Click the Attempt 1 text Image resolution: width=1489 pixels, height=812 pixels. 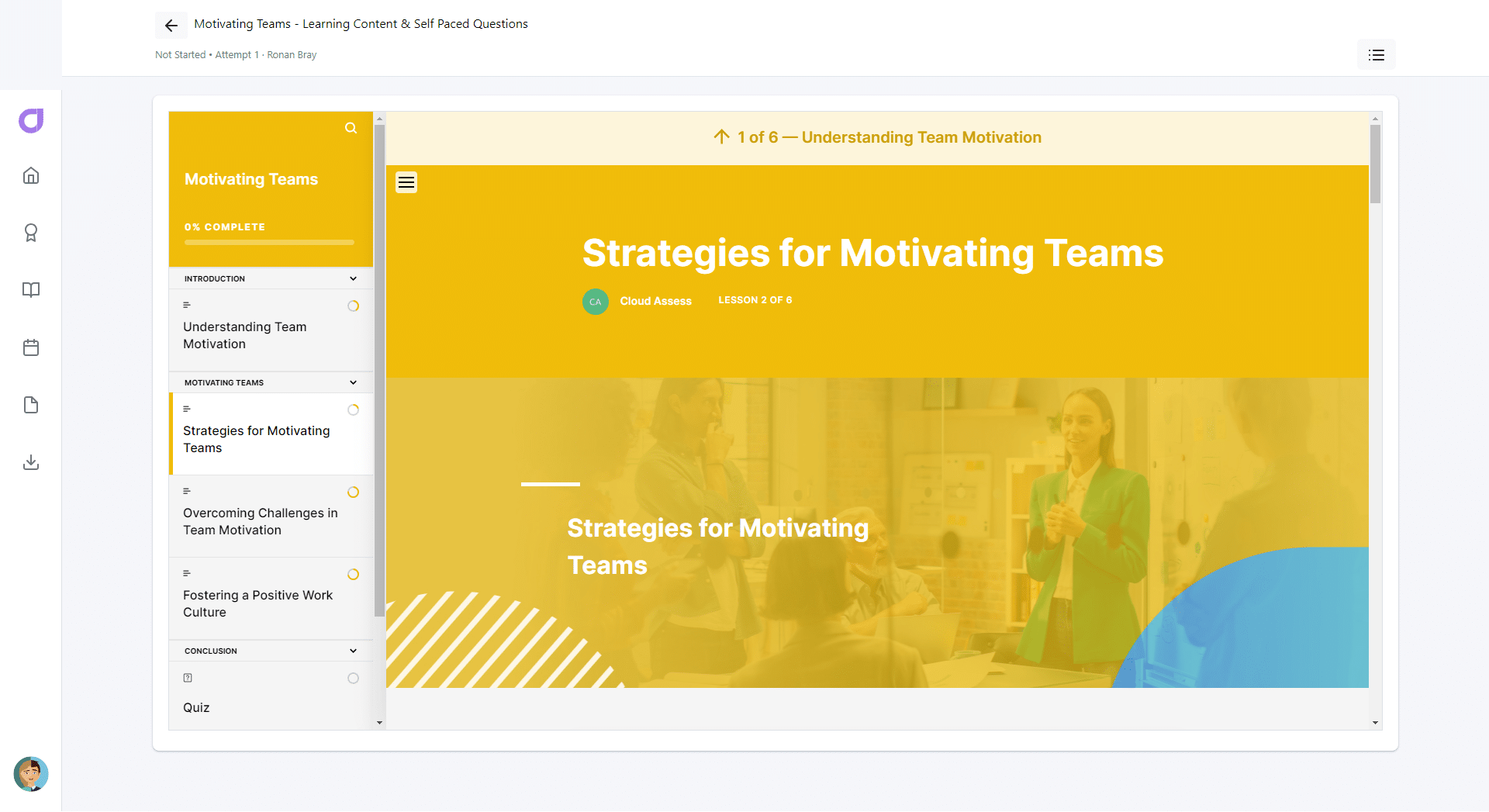(x=237, y=55)
